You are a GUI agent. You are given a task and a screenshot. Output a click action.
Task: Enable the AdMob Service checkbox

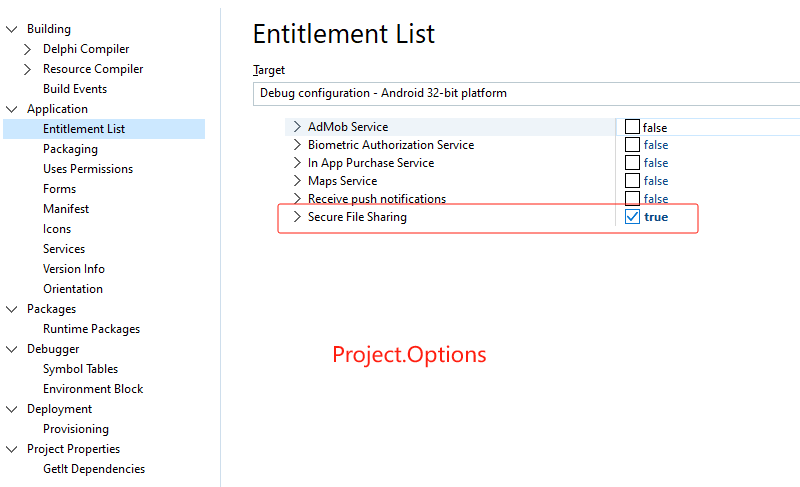[632, 127]
